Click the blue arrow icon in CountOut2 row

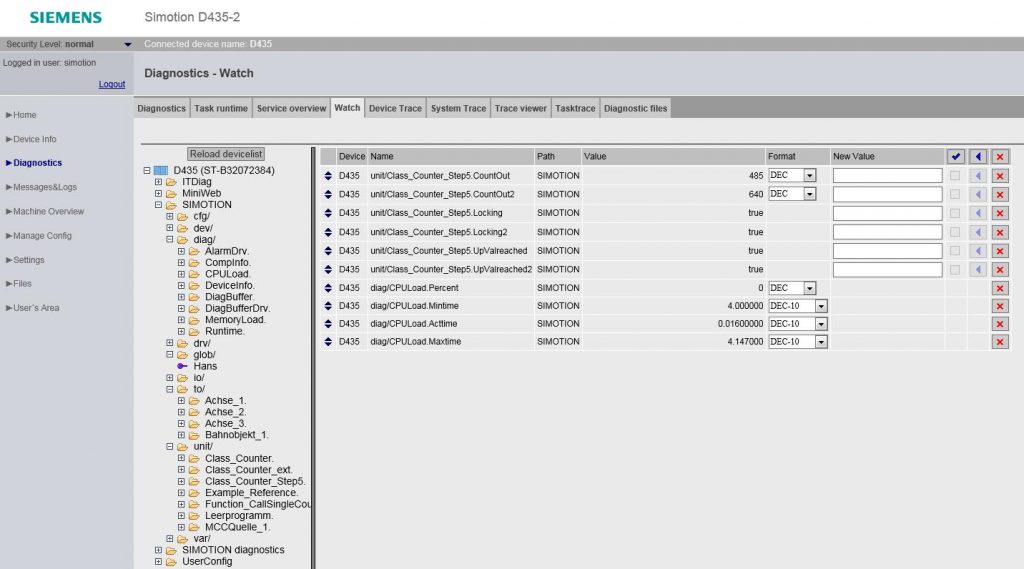pyautogui.click(x=978, y=194)
